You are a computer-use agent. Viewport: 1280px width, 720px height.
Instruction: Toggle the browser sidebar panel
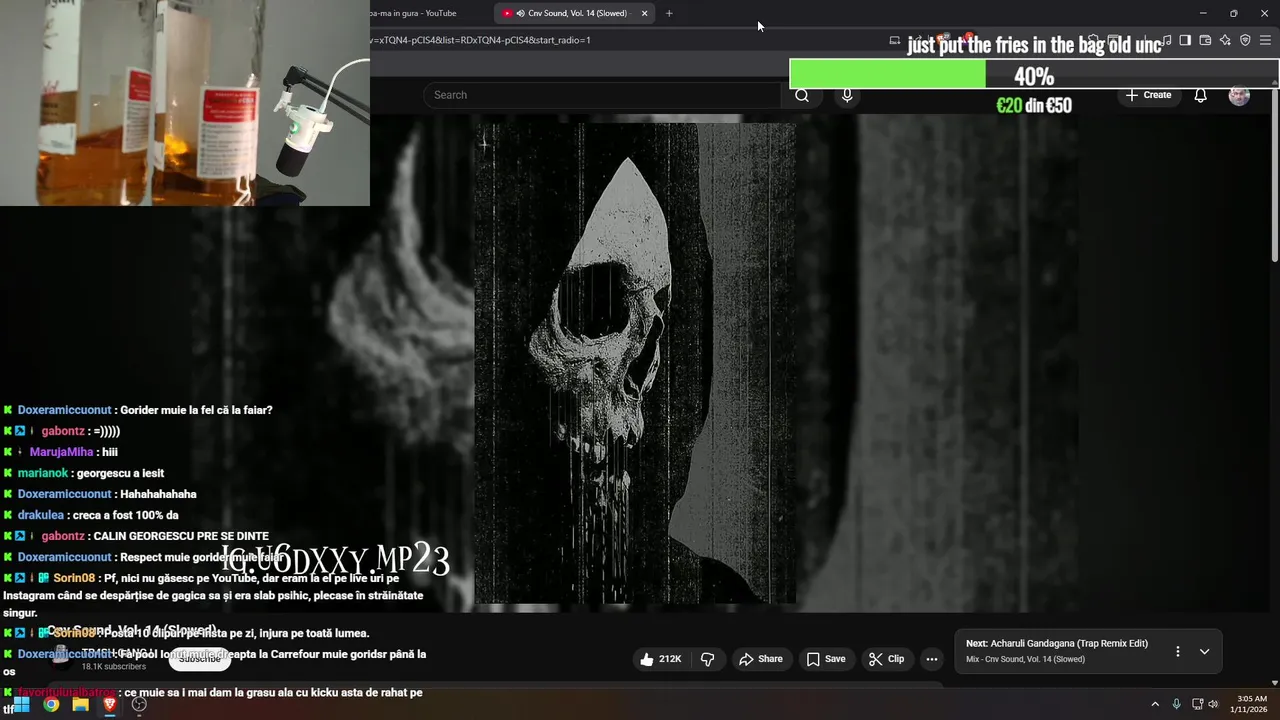coord(1185,40)
